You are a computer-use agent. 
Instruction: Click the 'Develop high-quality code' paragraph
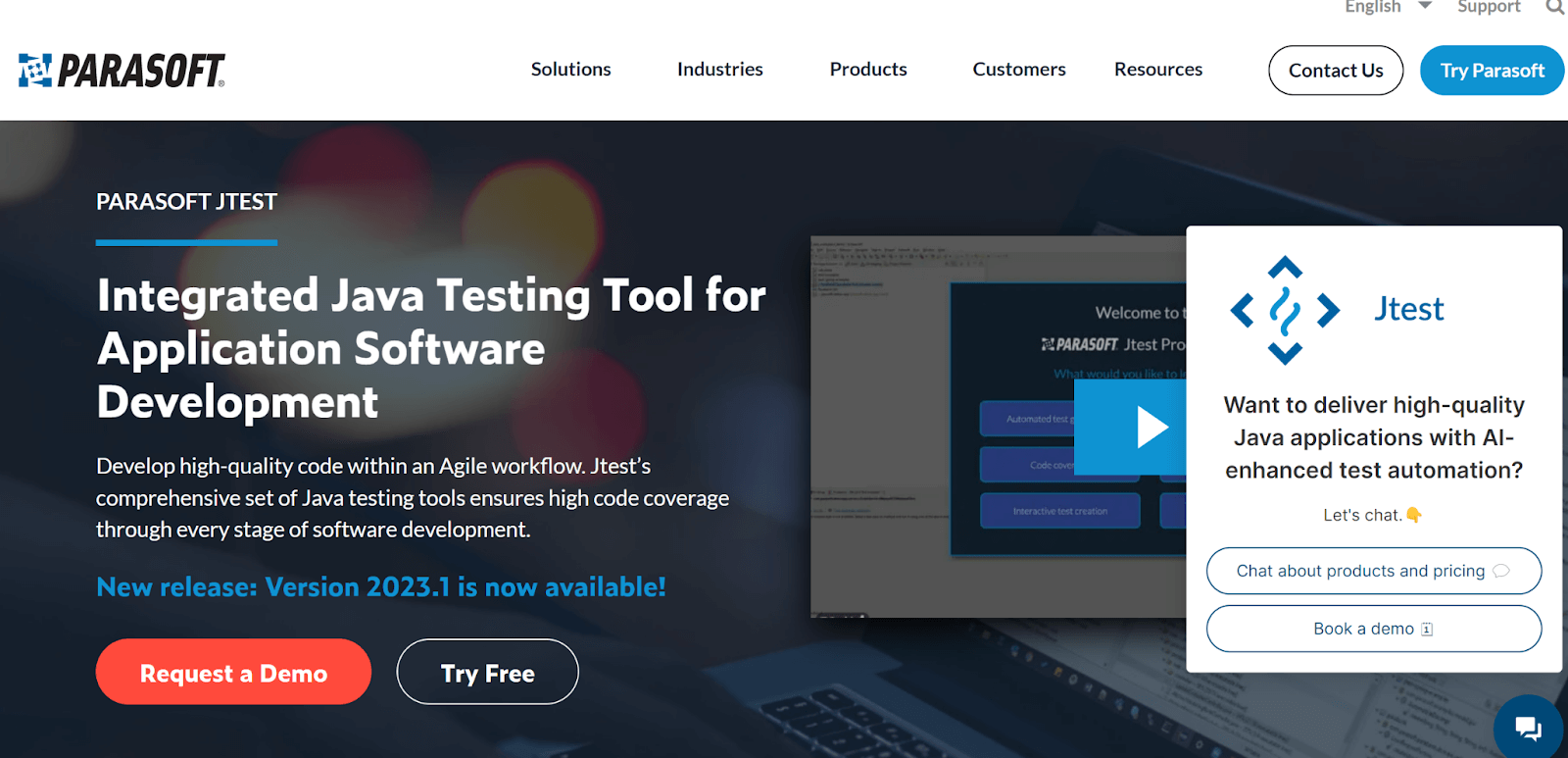[413, 497]
